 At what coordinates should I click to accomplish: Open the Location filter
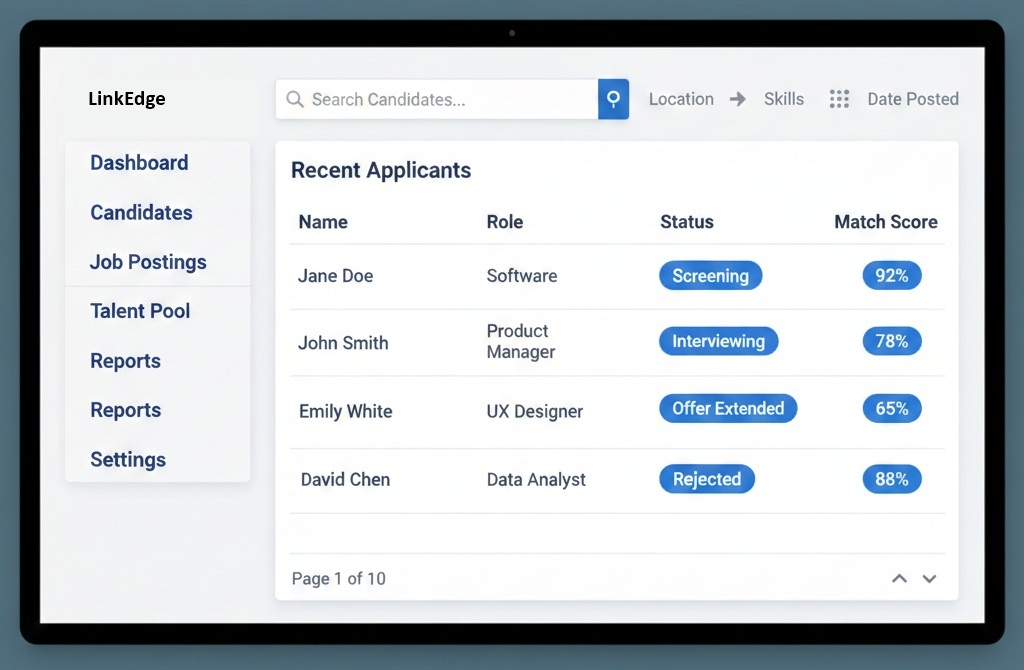tap(681, 99)
